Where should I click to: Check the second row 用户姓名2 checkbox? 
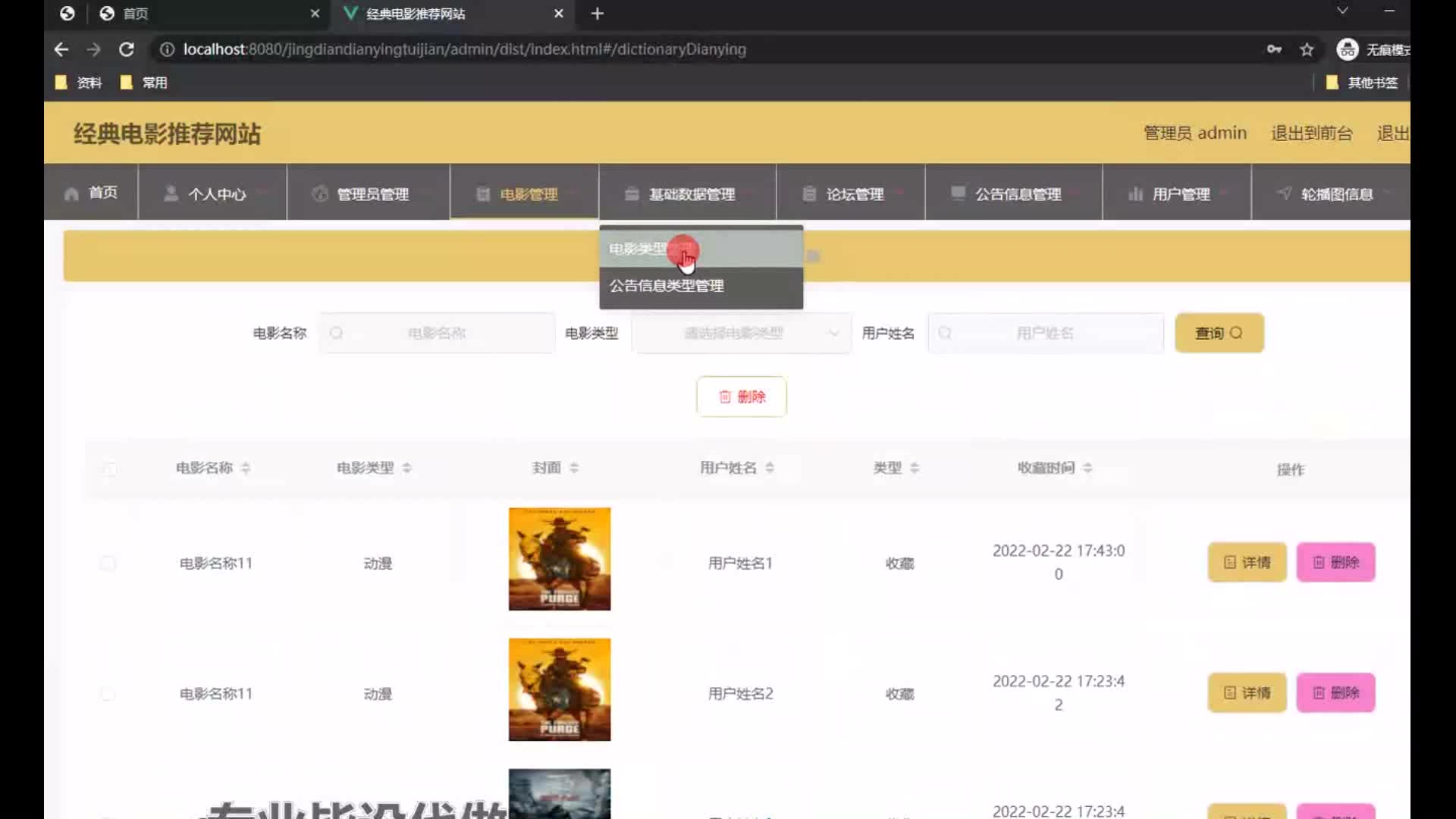coord(108,694)
